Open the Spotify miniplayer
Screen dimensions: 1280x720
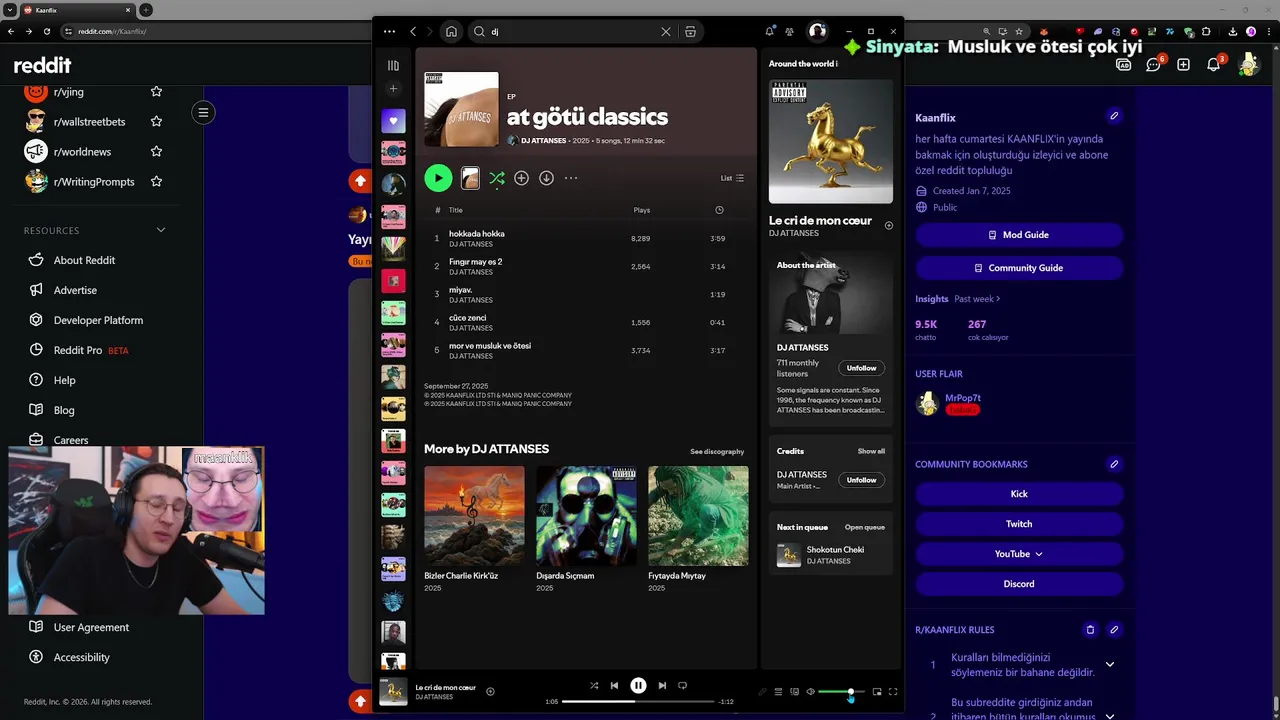(877, 692)
